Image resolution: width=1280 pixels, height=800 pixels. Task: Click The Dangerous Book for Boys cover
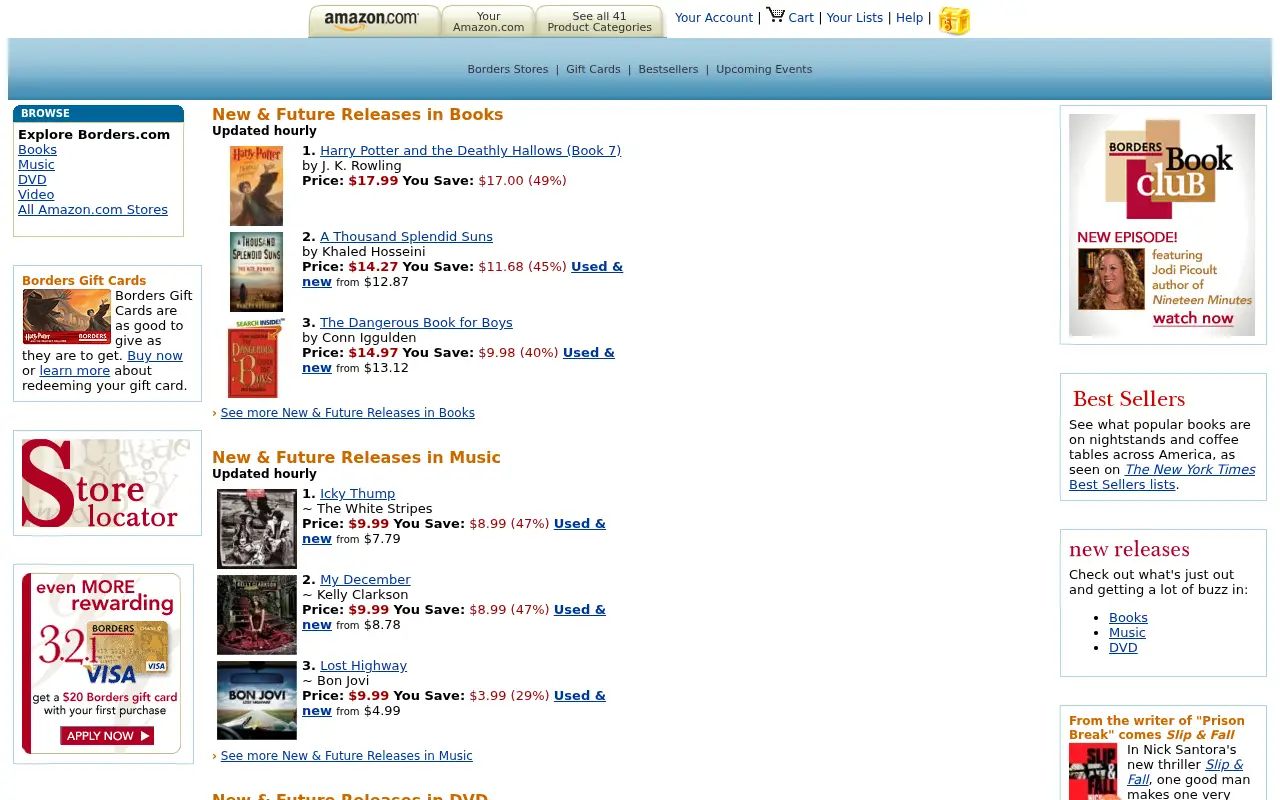click(256, 358)
